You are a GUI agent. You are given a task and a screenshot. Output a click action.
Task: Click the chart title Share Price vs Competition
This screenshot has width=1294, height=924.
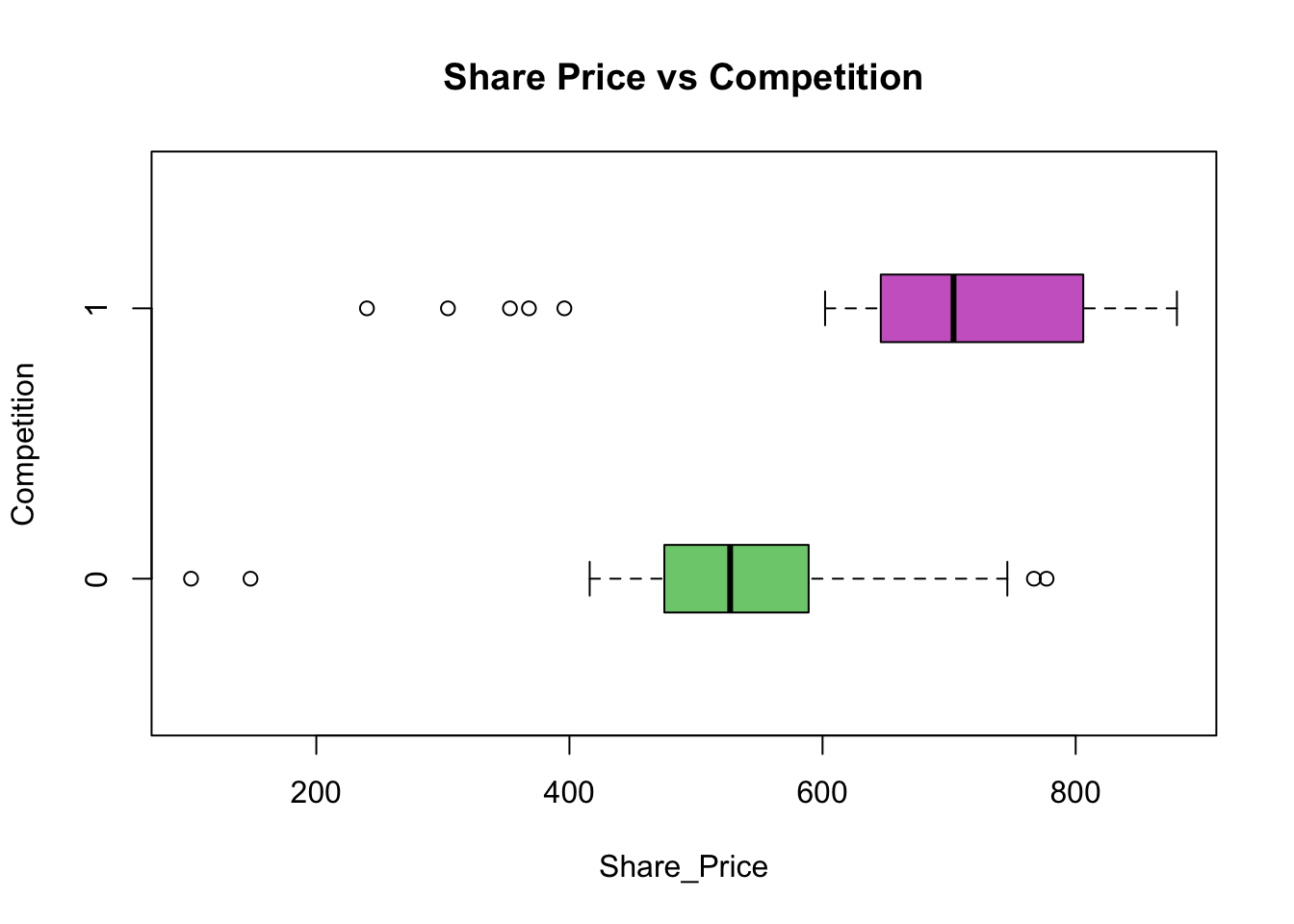tap(683, 77)
